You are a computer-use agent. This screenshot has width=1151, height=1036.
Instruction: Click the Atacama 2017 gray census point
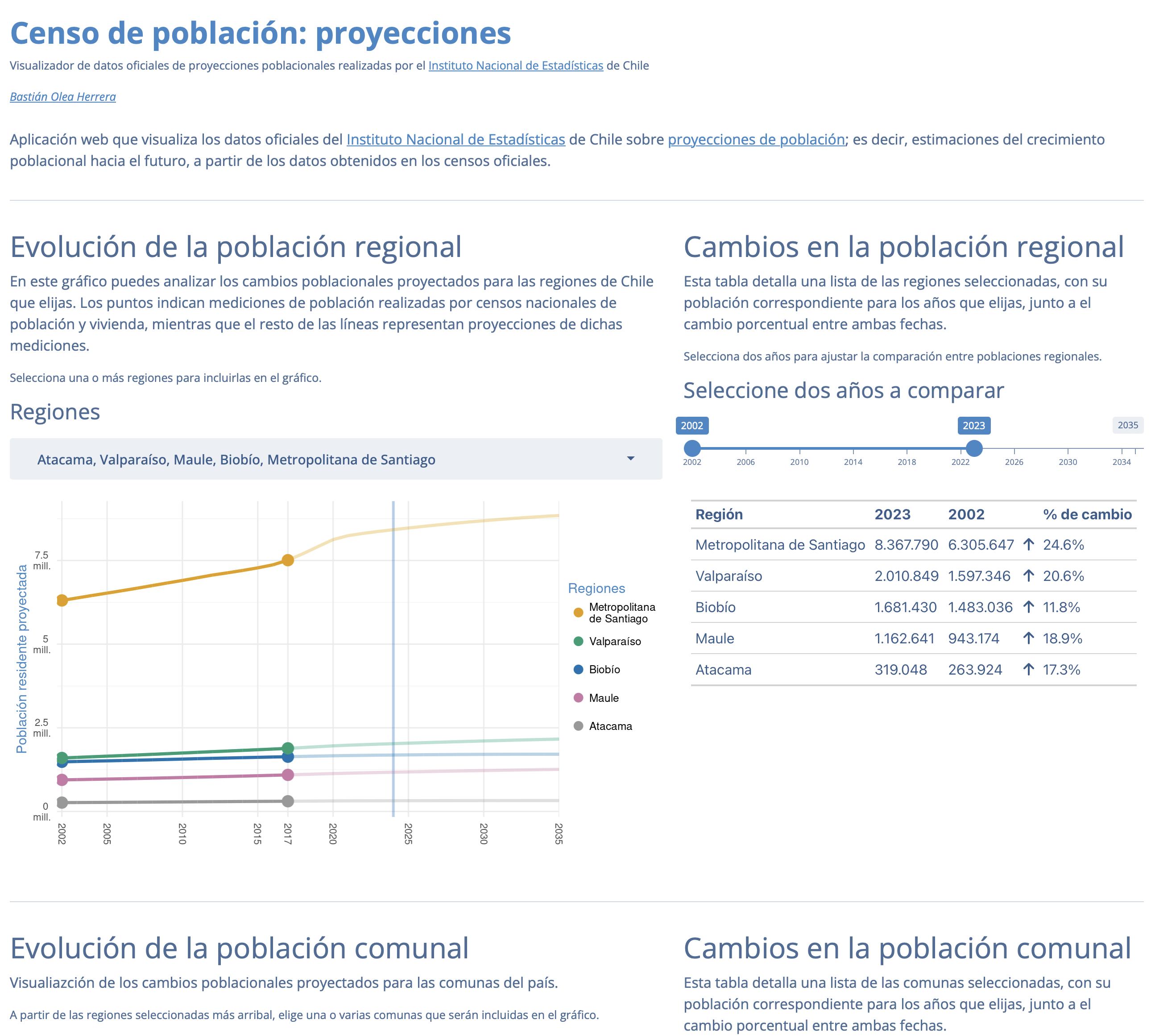(288, 801)
